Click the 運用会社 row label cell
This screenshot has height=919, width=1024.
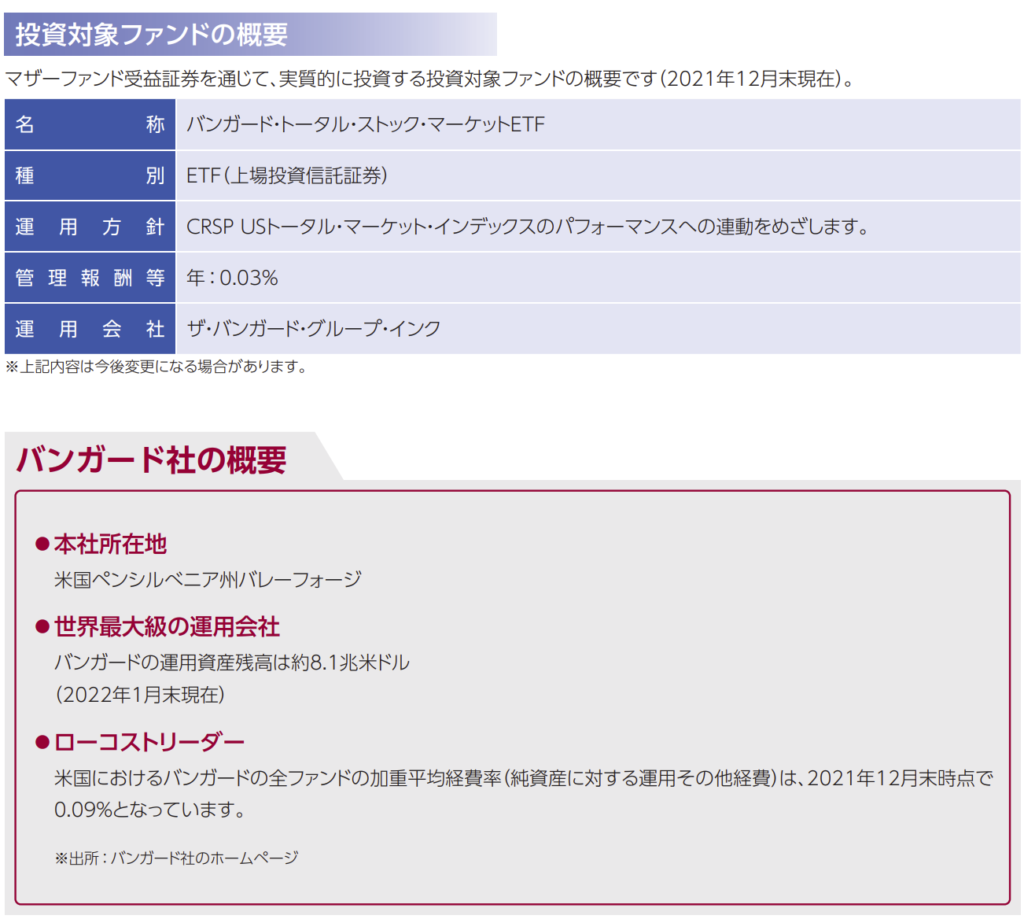[89, 329]
